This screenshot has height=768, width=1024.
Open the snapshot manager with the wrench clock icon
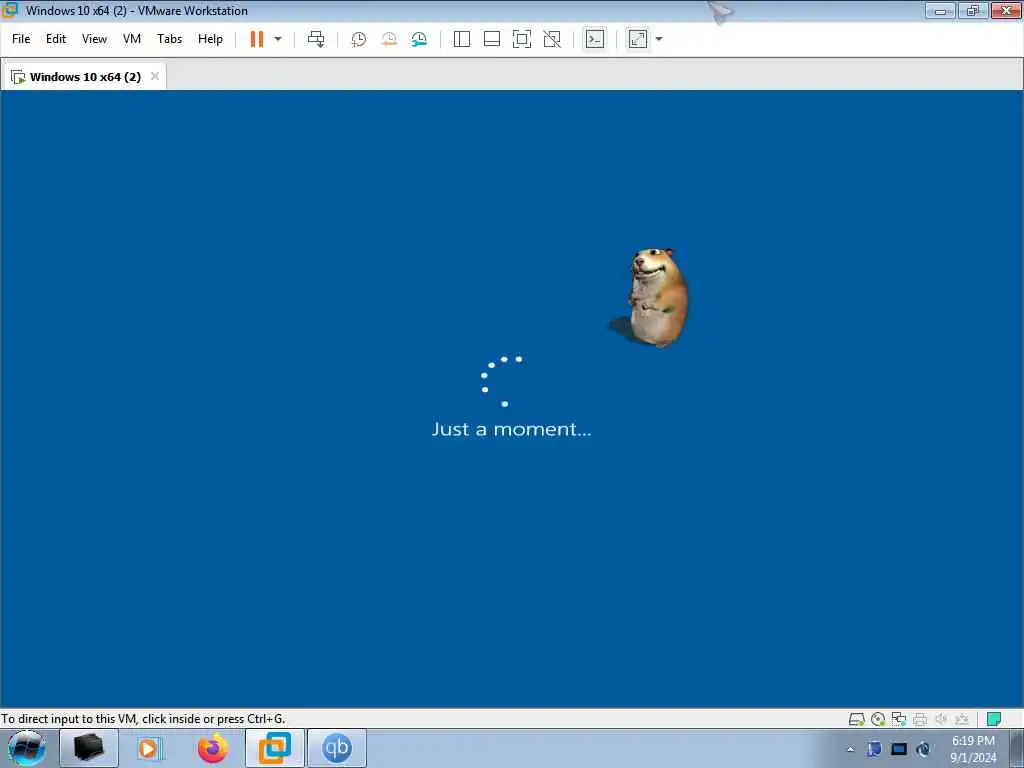click(x=419, y=39)
